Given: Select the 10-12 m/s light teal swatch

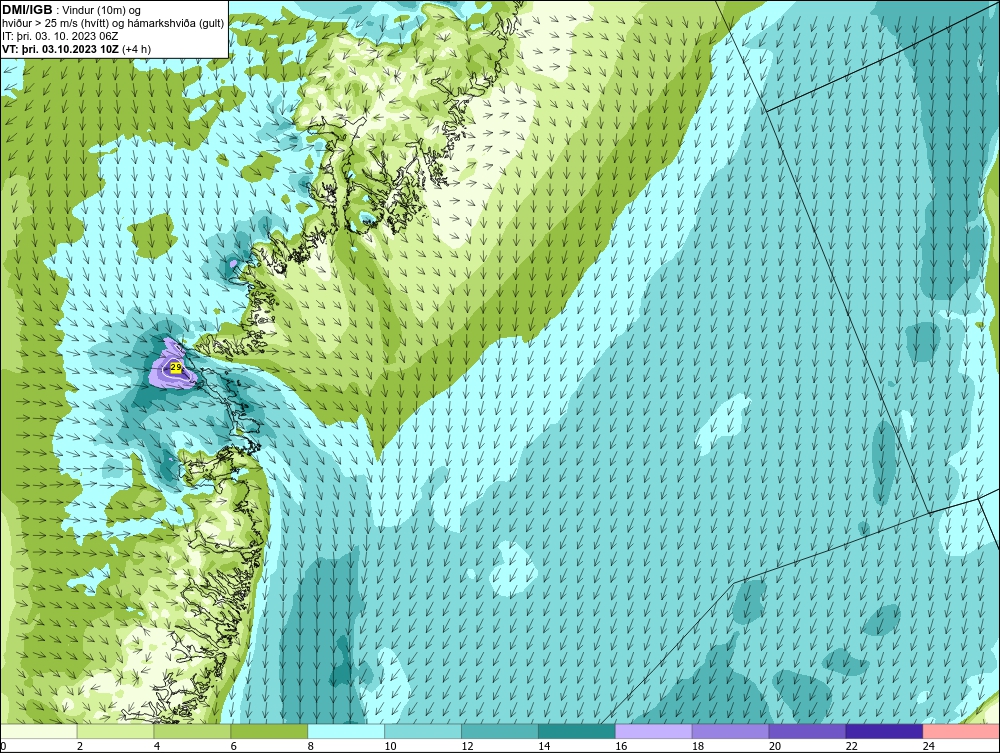Looking at the screenshot, I should click(423, 731).
